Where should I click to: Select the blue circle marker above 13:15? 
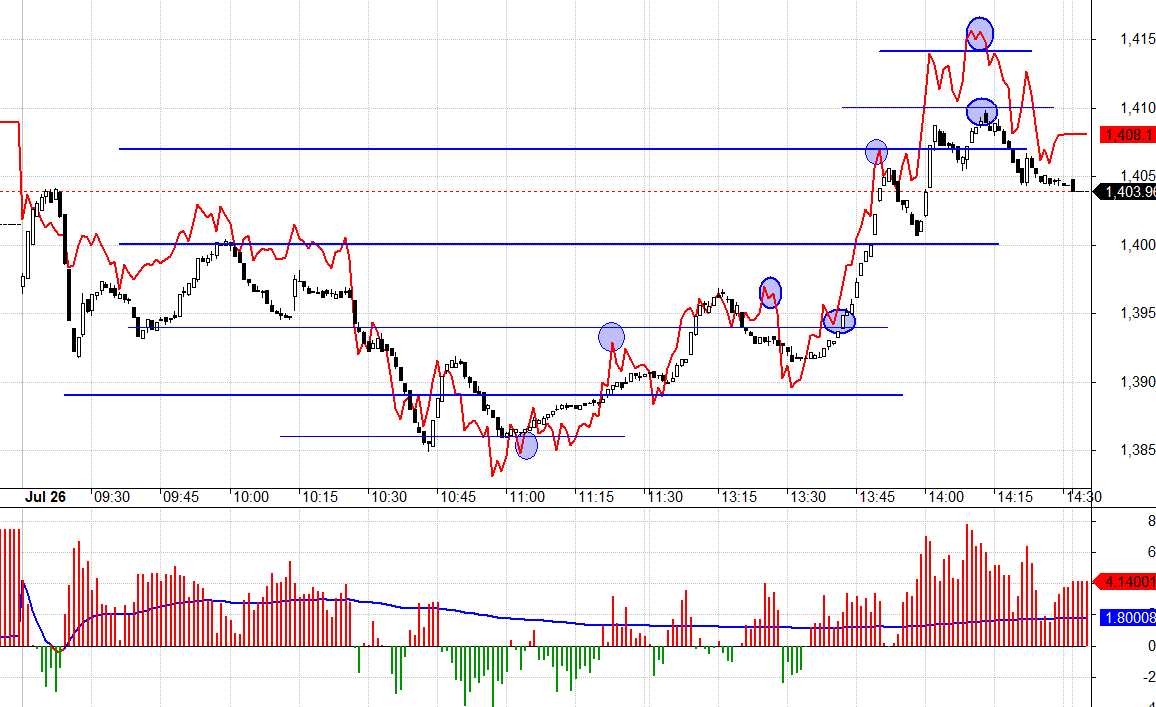pos(770,292)
